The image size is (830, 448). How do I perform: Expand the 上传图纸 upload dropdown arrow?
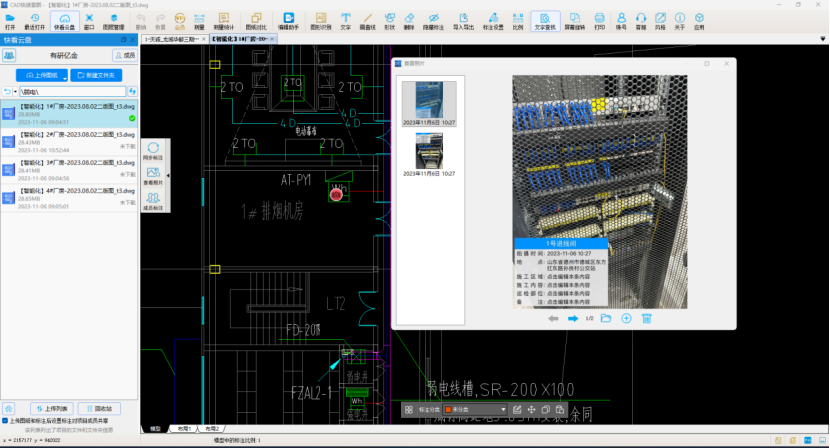[65, 76]
